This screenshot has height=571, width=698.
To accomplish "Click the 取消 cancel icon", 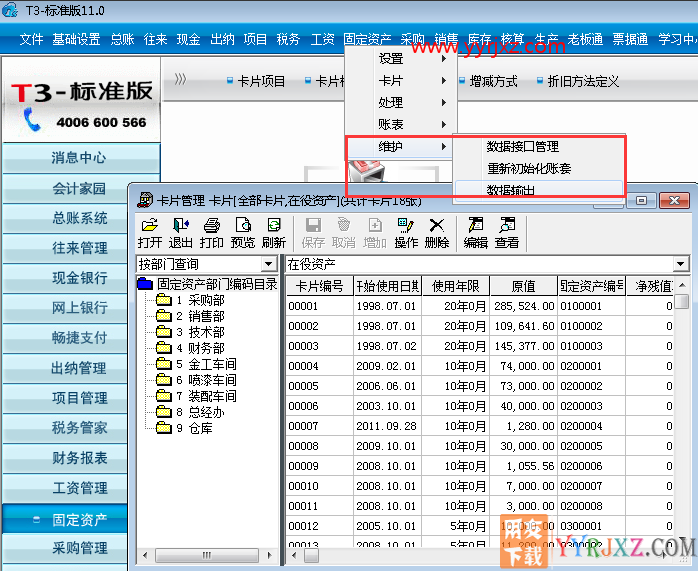I will (344, 233).
